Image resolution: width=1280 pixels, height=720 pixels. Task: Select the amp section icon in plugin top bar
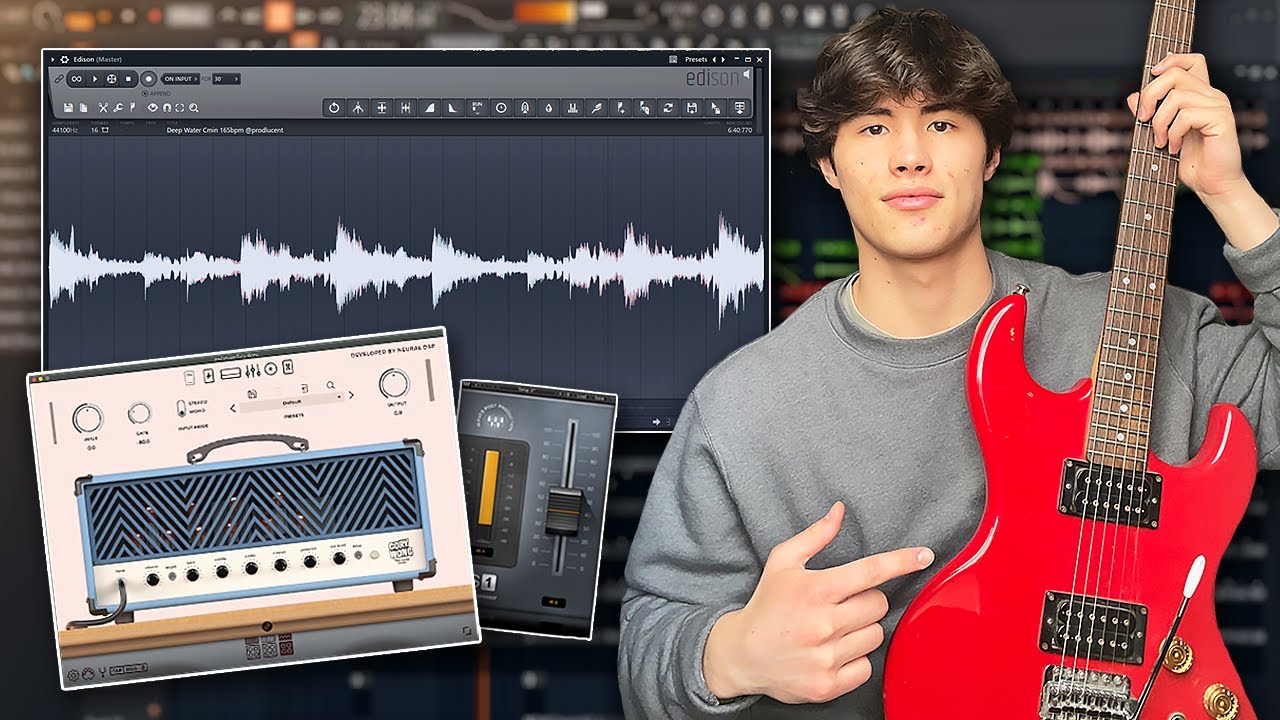(x=230, y=373)
